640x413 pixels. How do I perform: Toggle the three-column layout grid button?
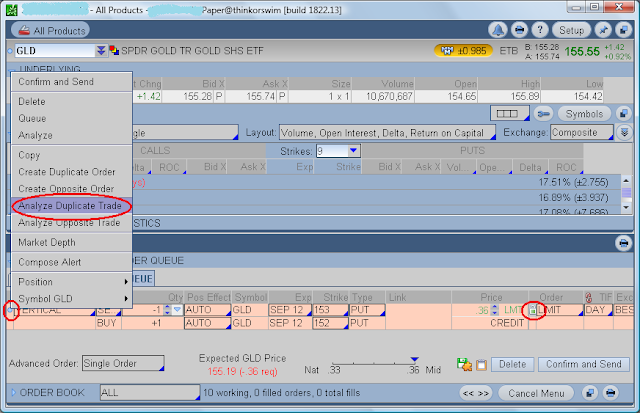tap(509, 113)
